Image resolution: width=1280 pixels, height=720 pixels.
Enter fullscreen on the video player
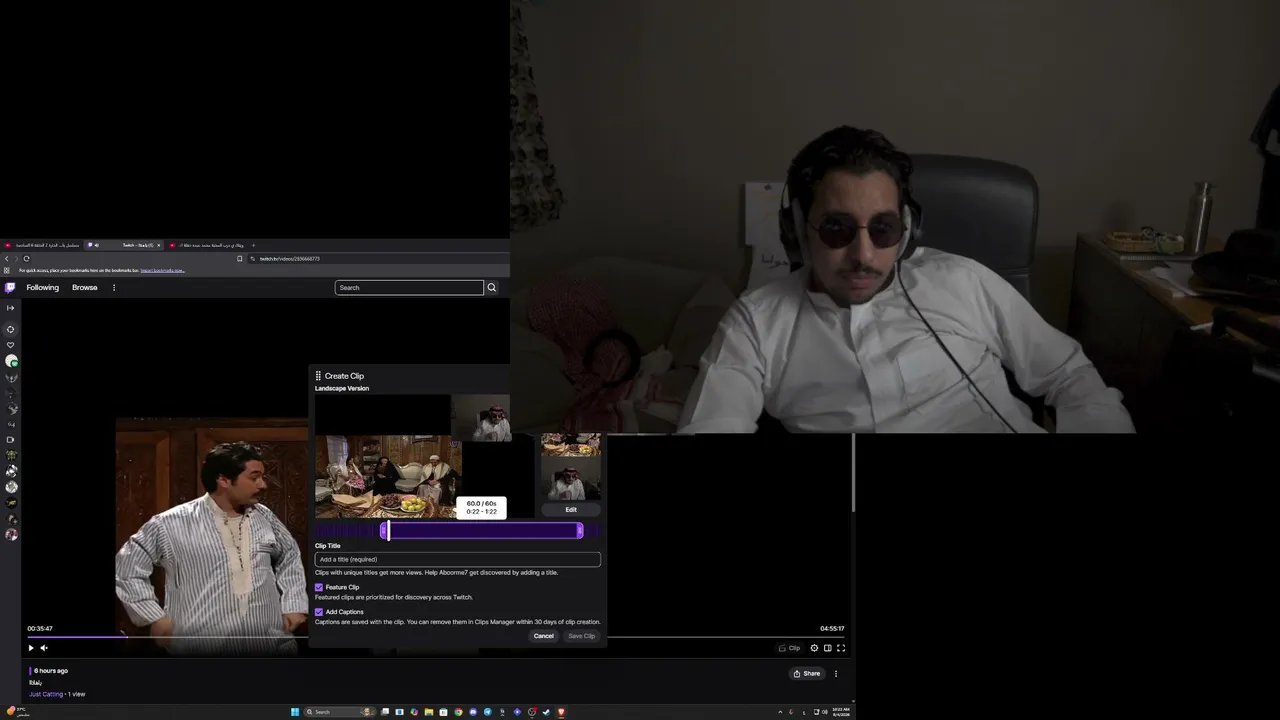(841, 648)
